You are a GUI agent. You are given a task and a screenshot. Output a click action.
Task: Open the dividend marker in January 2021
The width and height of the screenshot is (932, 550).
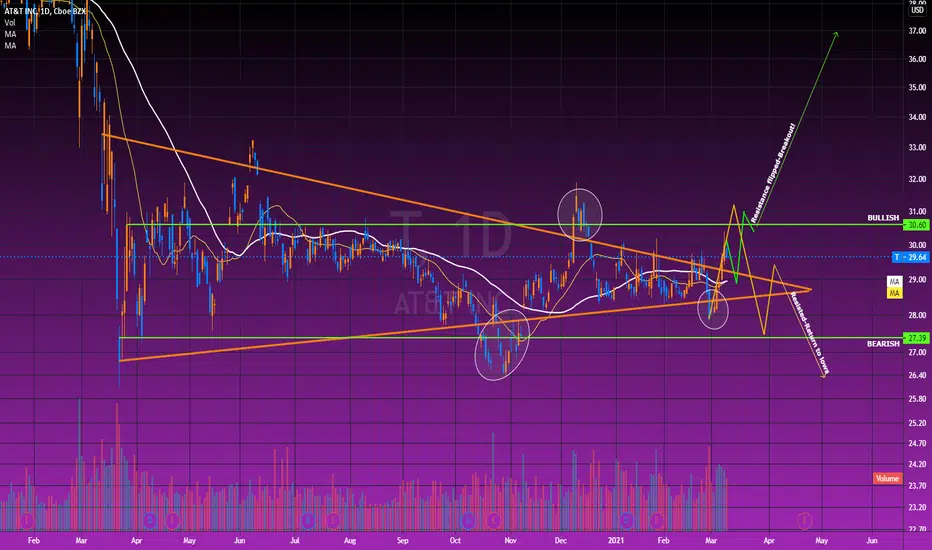(x=626, y=521)
